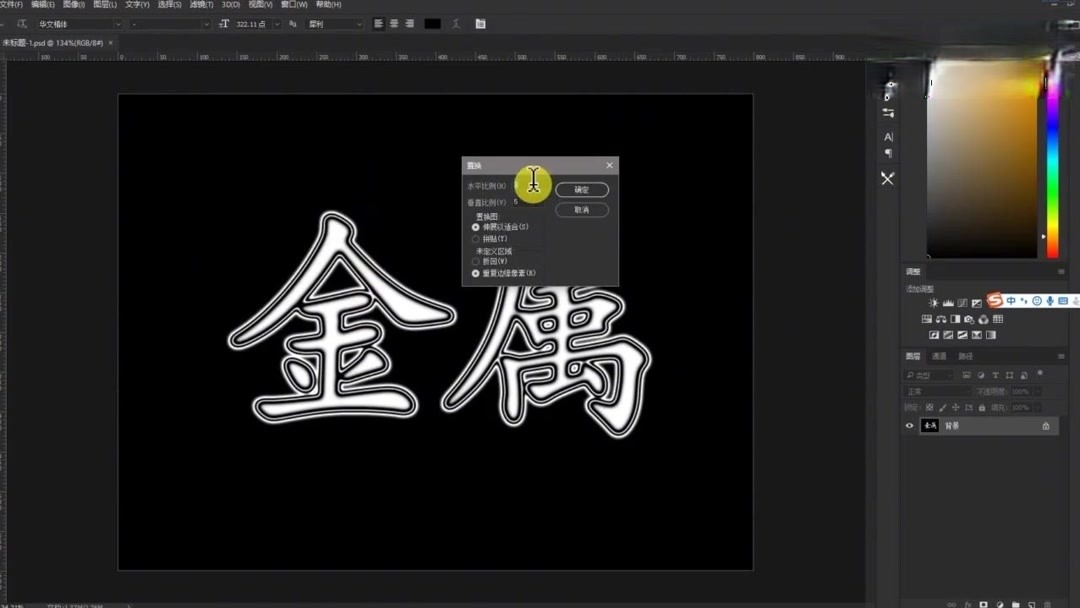Select the 折回(W) radio button
The width and height of the screenshot is (1080, 608).
point(475,261)
